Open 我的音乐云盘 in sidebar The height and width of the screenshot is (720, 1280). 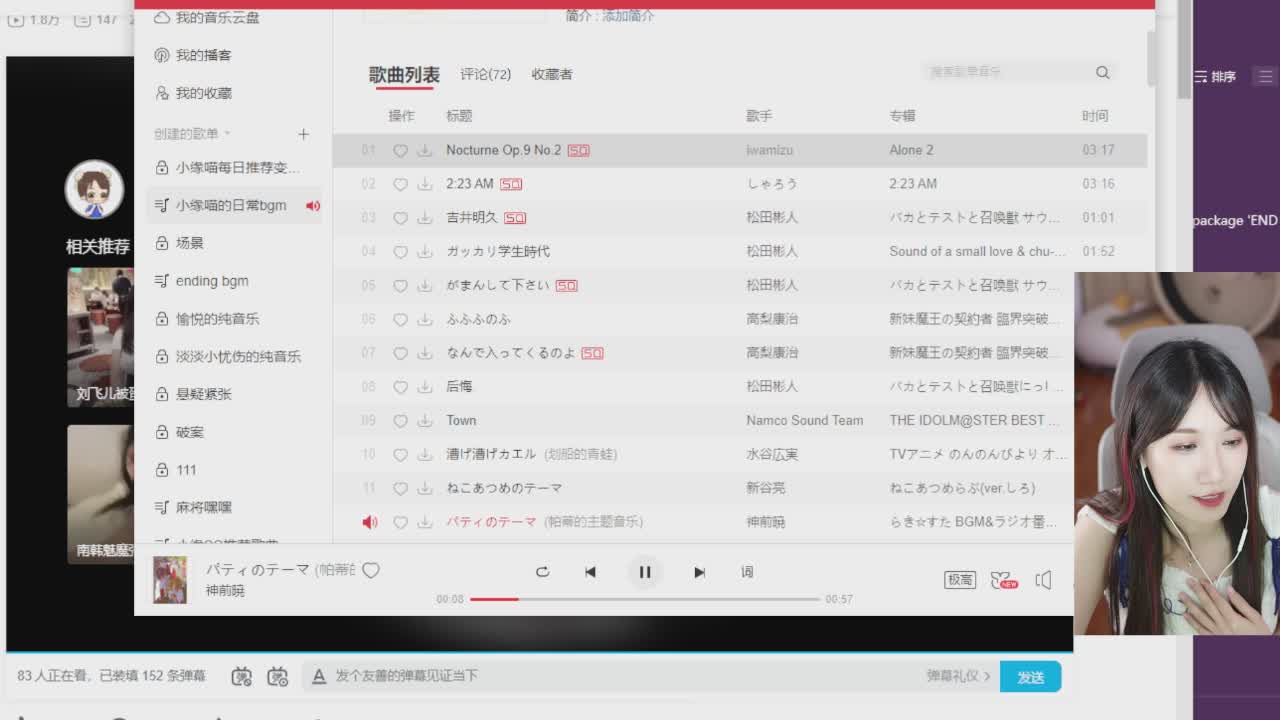click(x=207, y=17)
